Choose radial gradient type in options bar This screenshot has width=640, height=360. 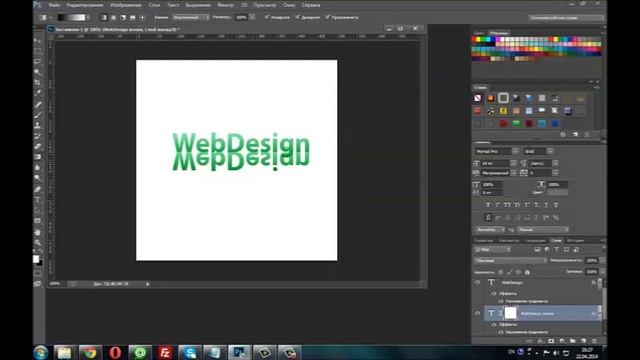[113, 18]
